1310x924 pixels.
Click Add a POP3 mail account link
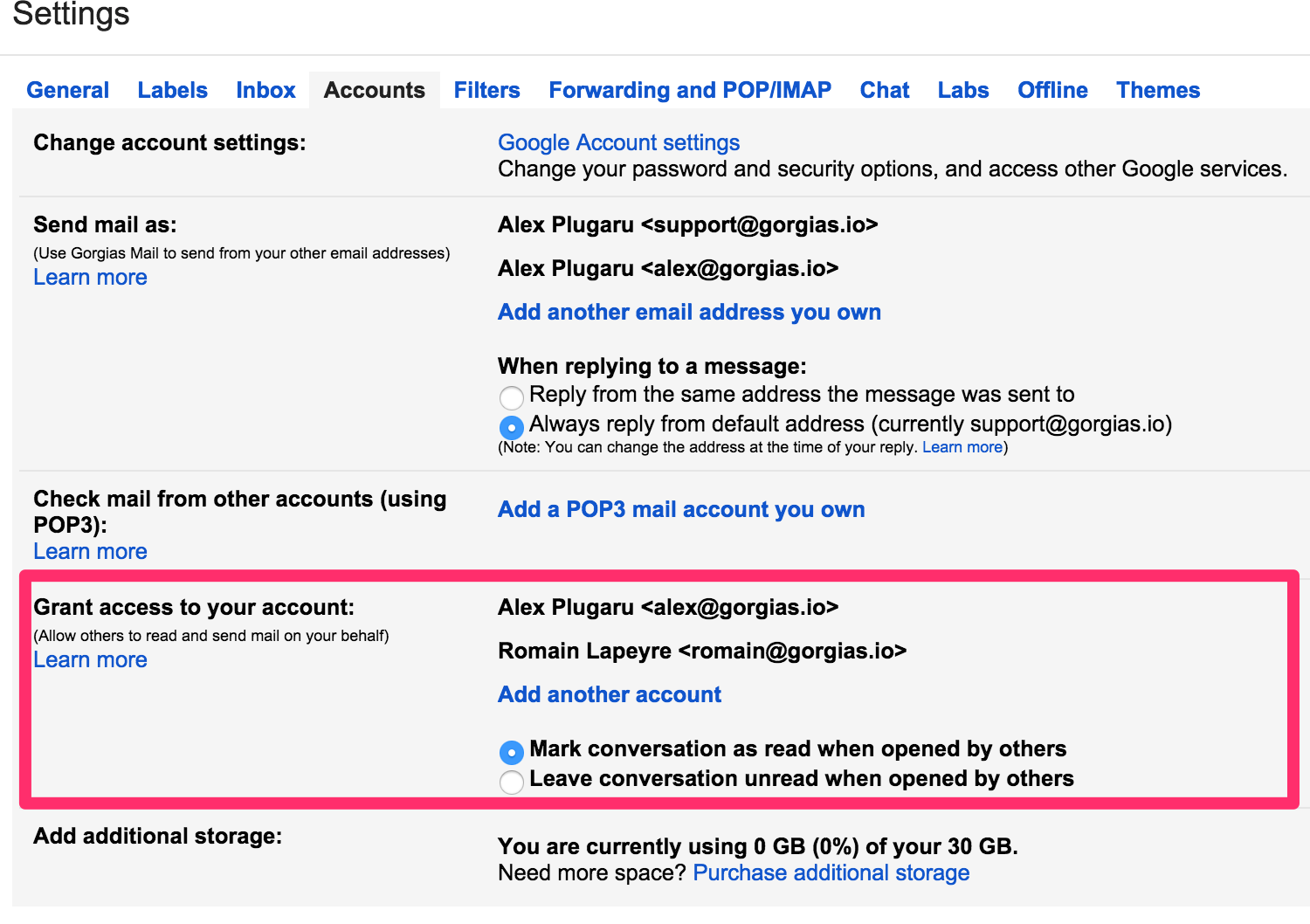(x=681, y=509)
